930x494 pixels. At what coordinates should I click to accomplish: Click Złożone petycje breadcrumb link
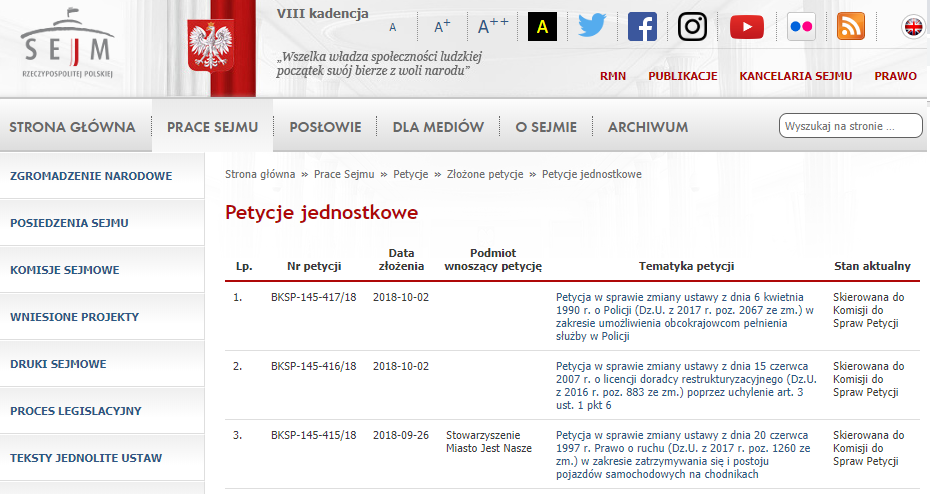click(x=484, y=174)
